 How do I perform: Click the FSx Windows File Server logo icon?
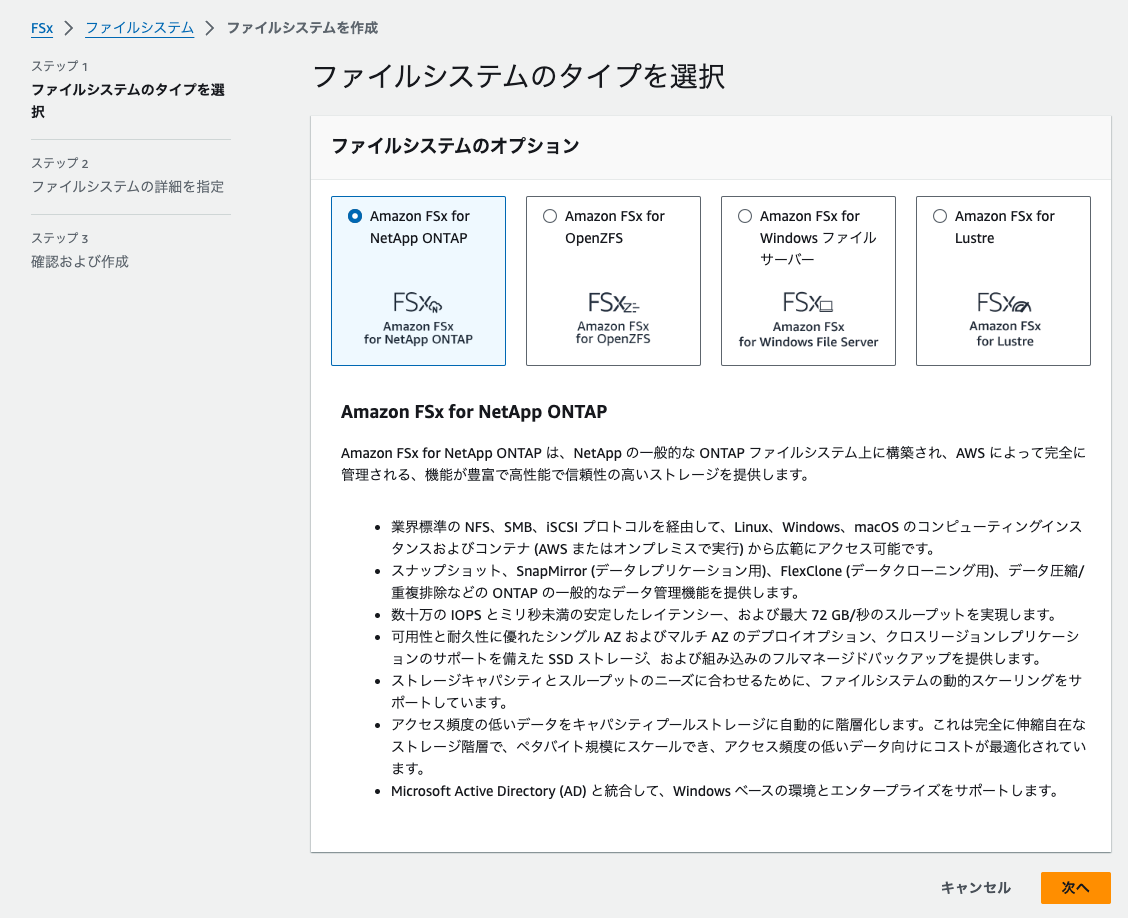808,319
